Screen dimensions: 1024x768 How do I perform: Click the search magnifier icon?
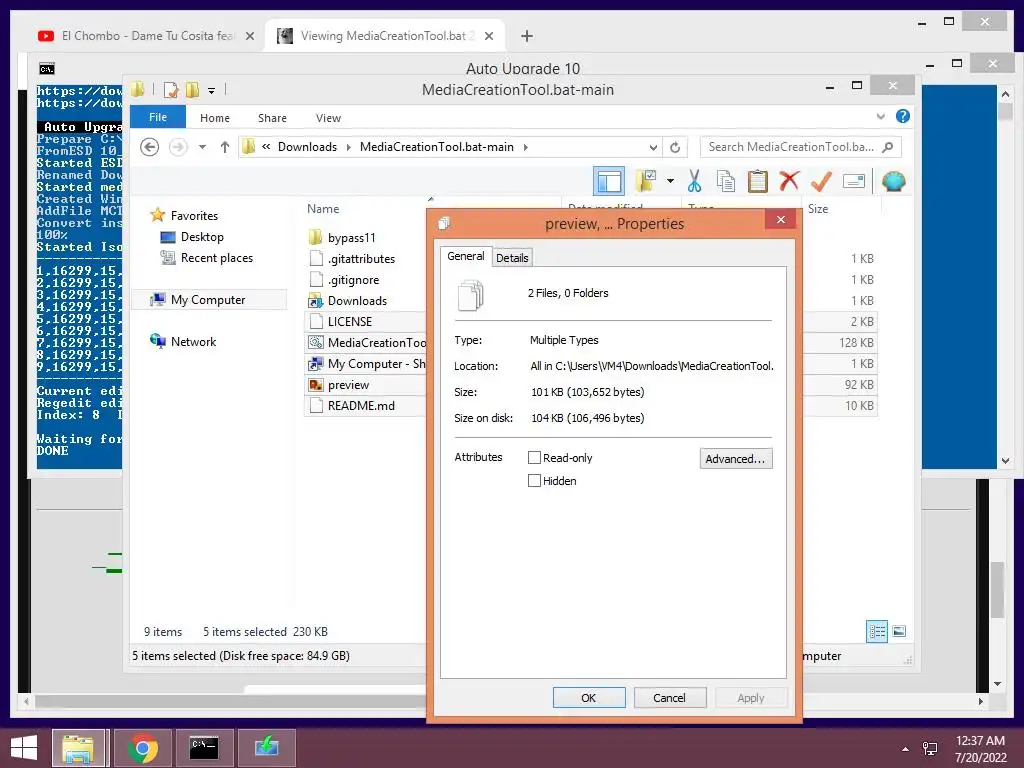pos(888,147)
